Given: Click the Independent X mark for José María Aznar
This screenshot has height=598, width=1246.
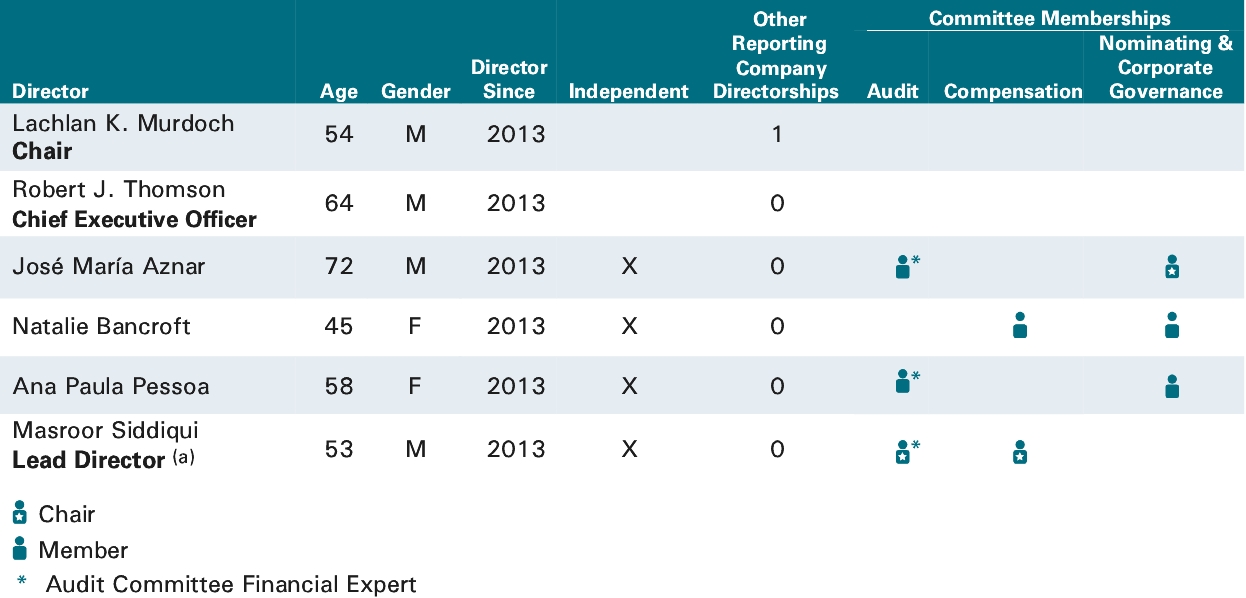Looking at the screenshot, I should tap(628, 266).
